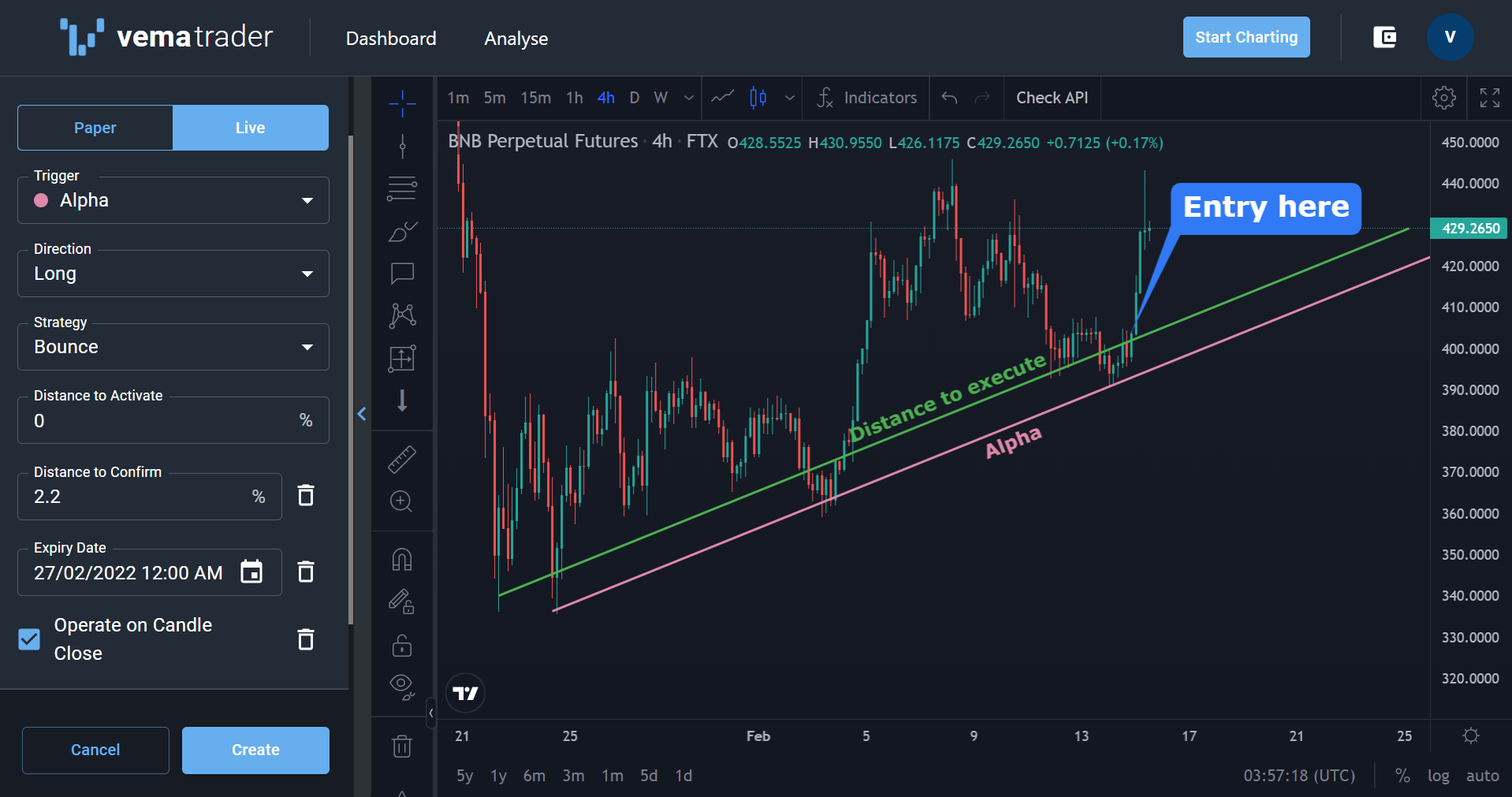Click the vematrader logo
The width and height of the screenshot is (1512, 797).
pos(166,37)
